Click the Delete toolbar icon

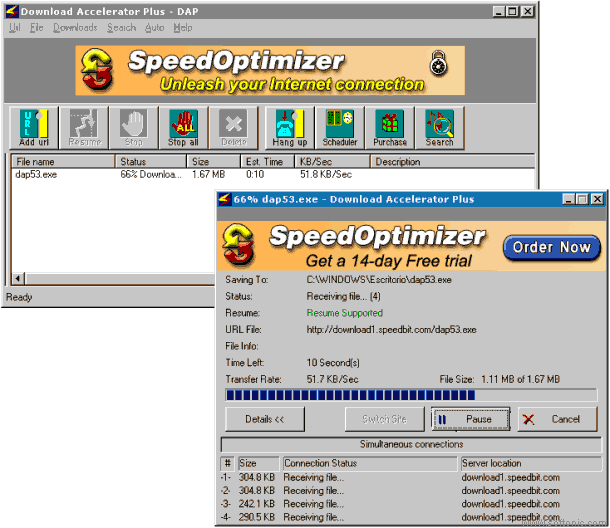point(233,128)
